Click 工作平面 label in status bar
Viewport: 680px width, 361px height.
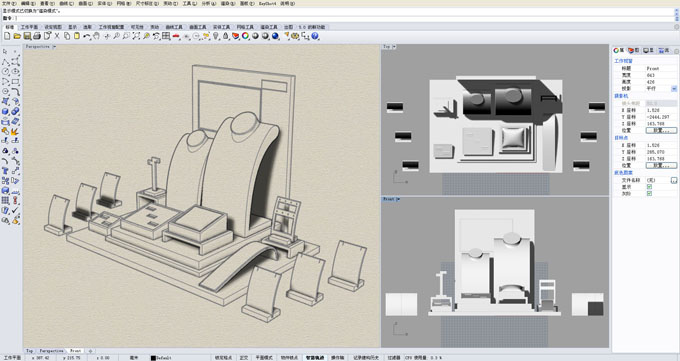coord(12,358)
